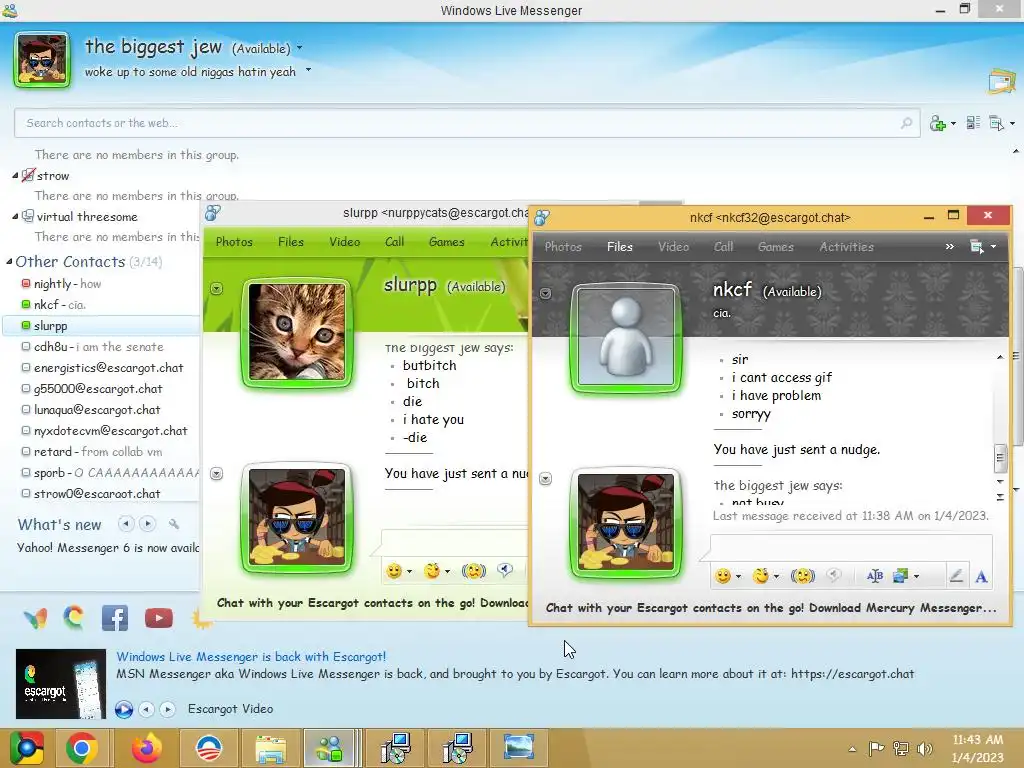Image resolution: width=1024 pixels, height=768 pixels.
Task: Show next What's new item
Action: tap(148, 524)
